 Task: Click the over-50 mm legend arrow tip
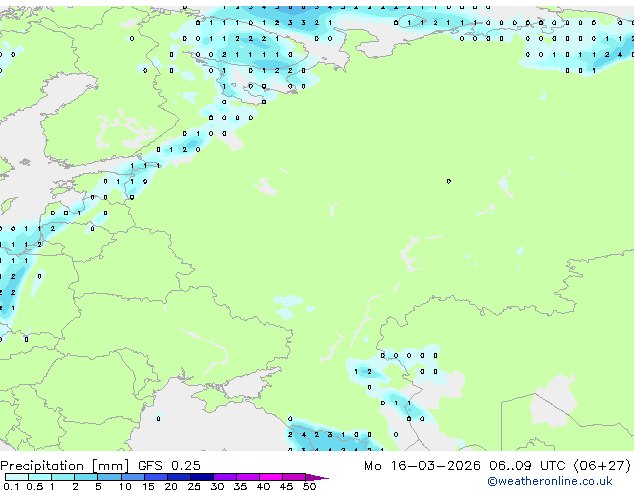click(x=317, y=477)
